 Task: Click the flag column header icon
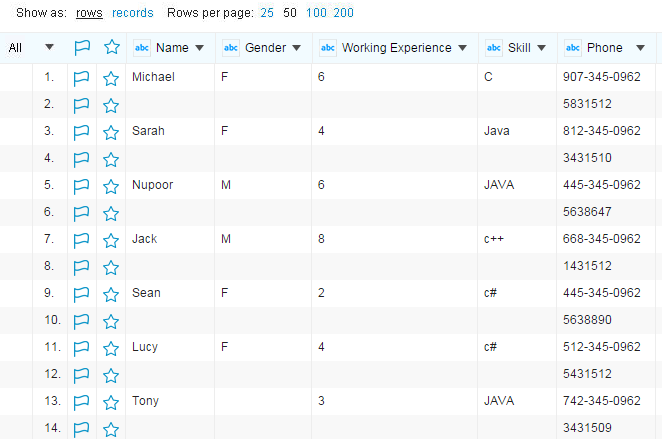[82, 47]
